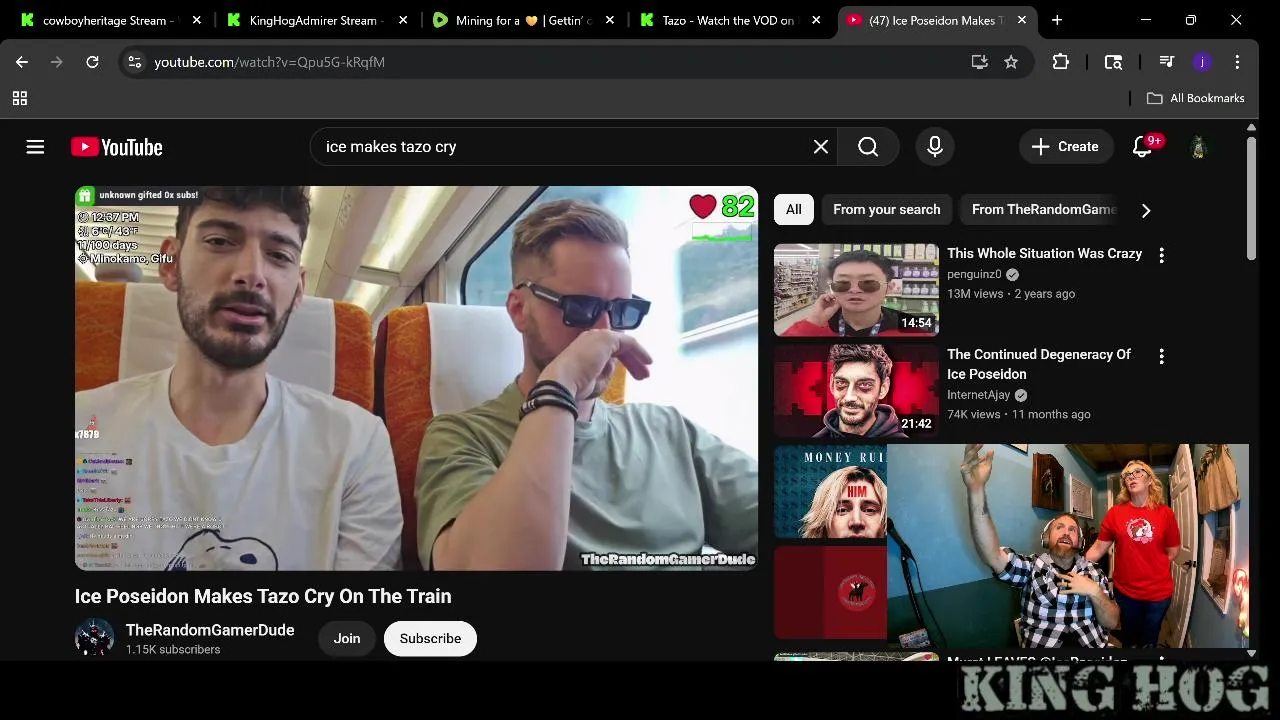Image resolution: width=1280 pixels, height=720 pixels.
Task: Switch to Tazo Watch the VOD tab
Action: click(x=728, y=20)
